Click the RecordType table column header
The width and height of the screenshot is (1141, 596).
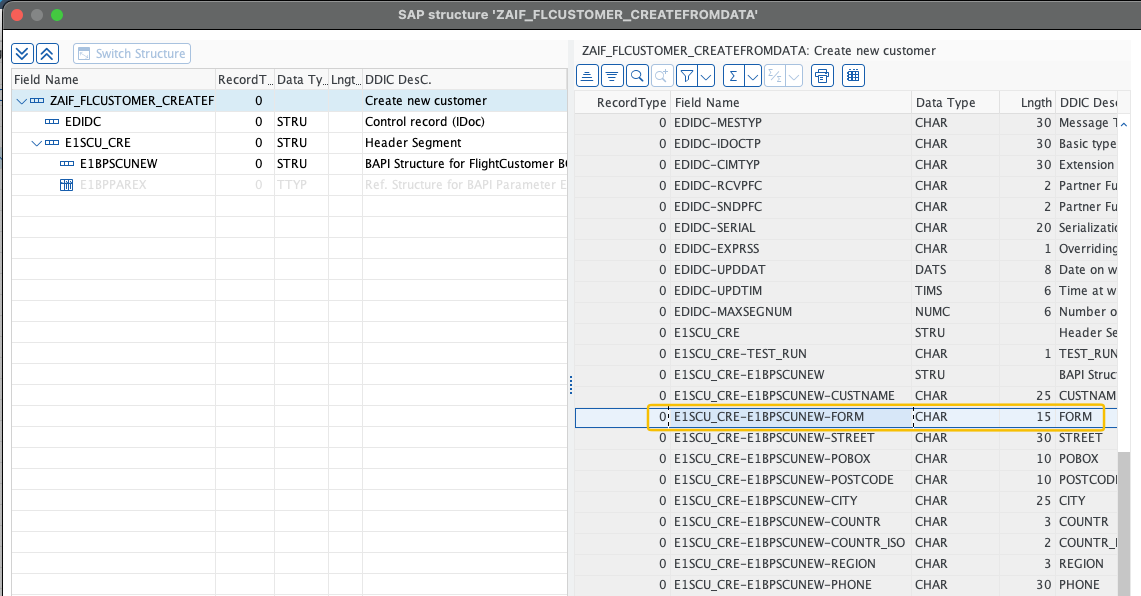pyautogui.click(x=623, y=103)
